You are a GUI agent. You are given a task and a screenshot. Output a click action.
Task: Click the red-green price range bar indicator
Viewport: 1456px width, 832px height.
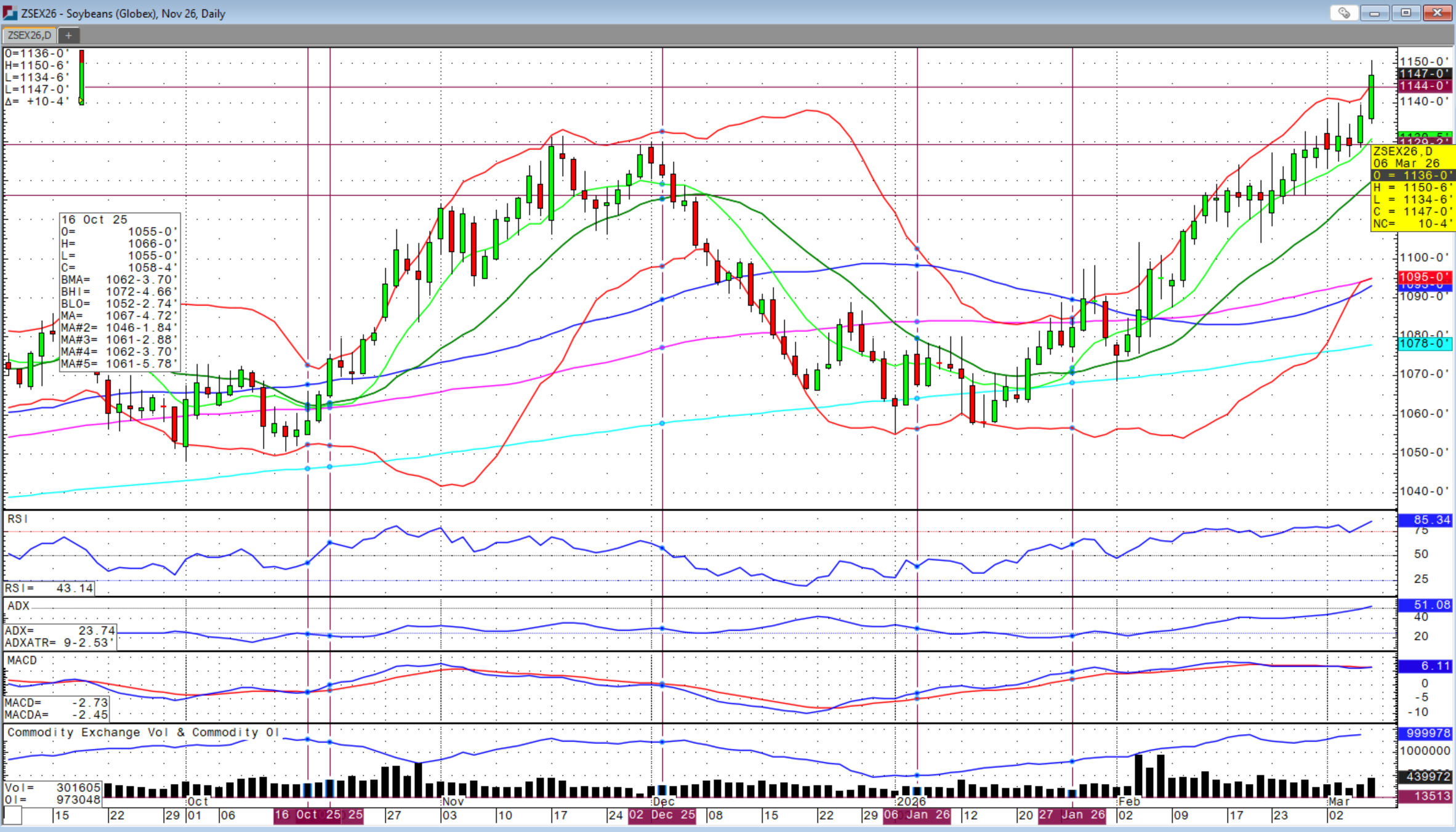click(81, 77)
